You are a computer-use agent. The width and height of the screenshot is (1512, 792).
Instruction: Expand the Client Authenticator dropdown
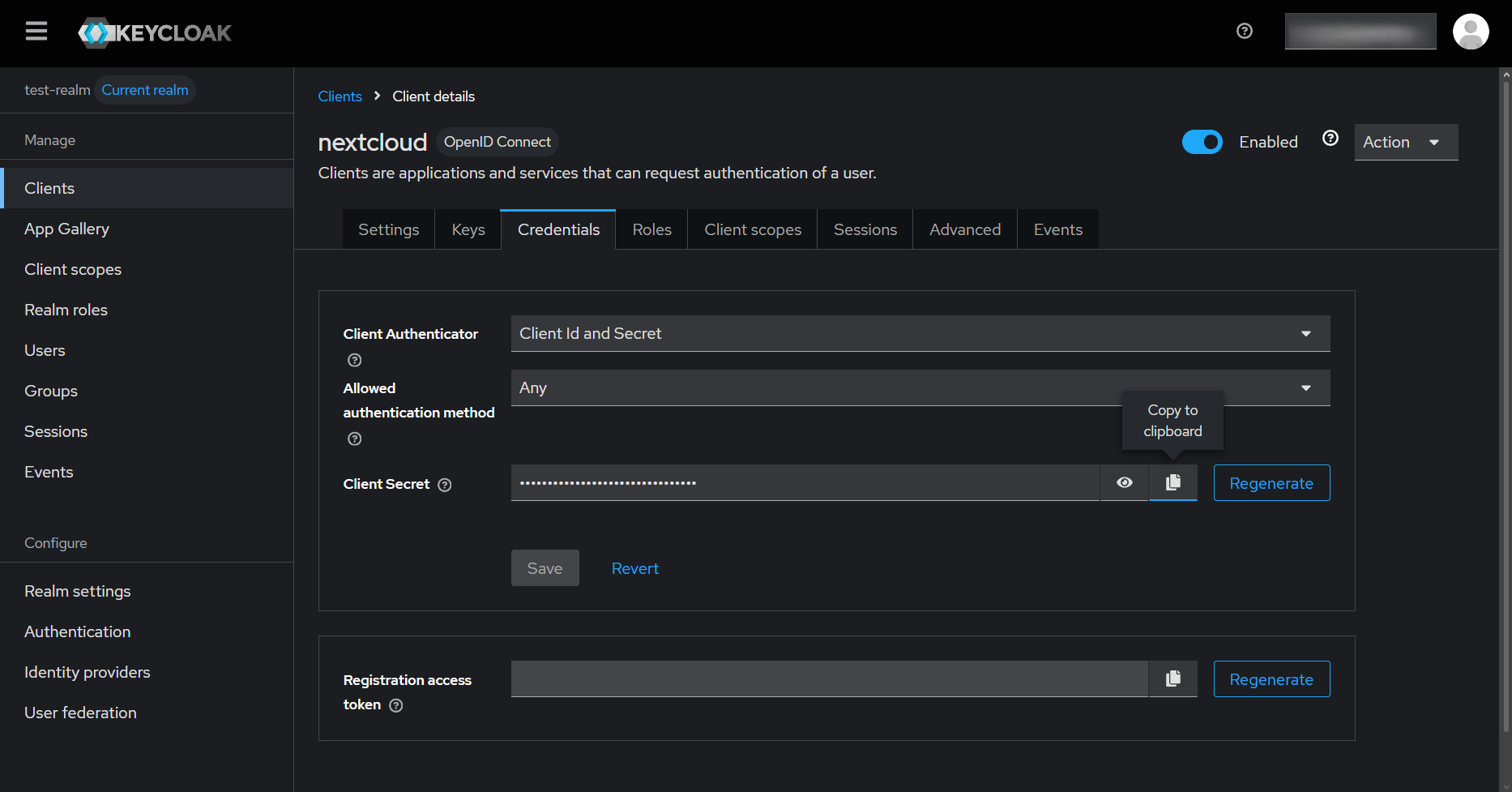[x=920, y=333]
